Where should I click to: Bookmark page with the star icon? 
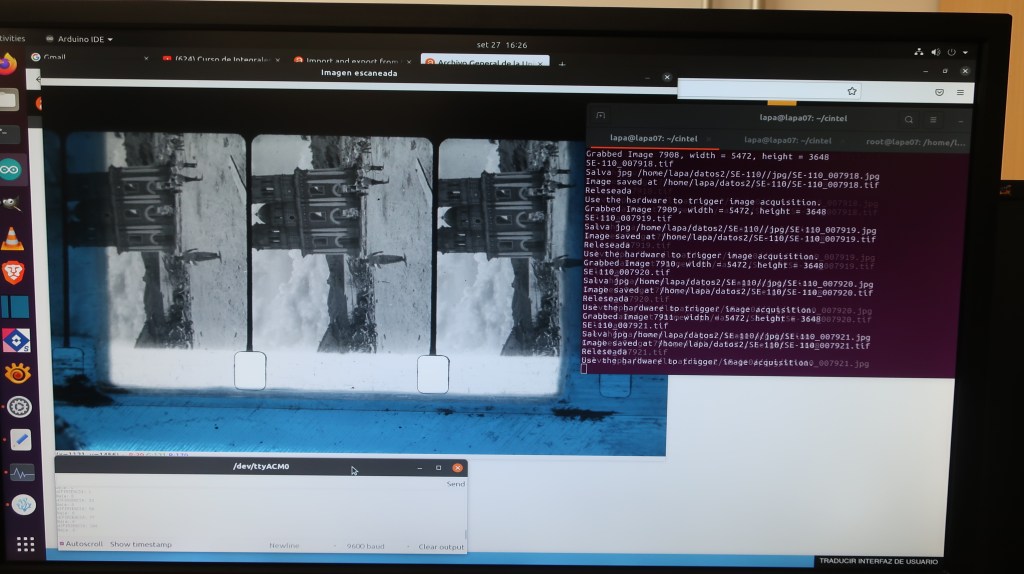852,91
